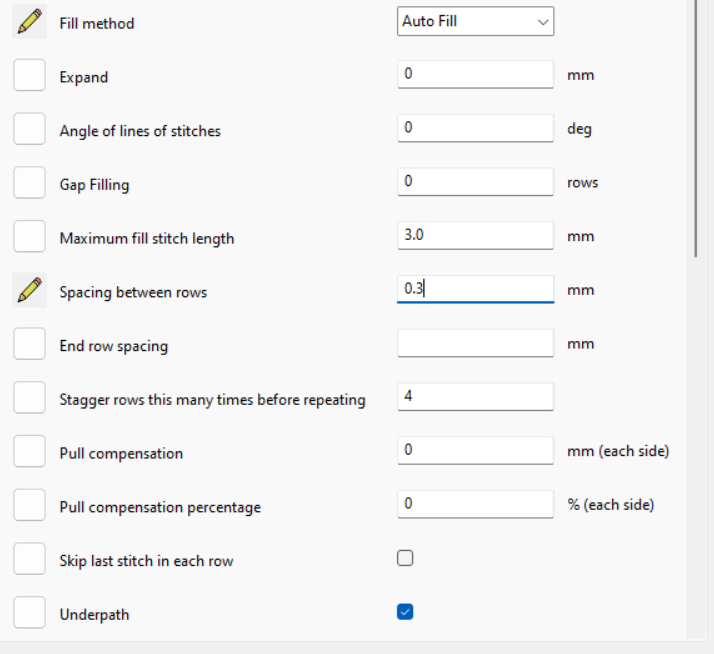Click the vertical scrollbar thumb
This screenshot has width=714, height=654.
point(696,128)
